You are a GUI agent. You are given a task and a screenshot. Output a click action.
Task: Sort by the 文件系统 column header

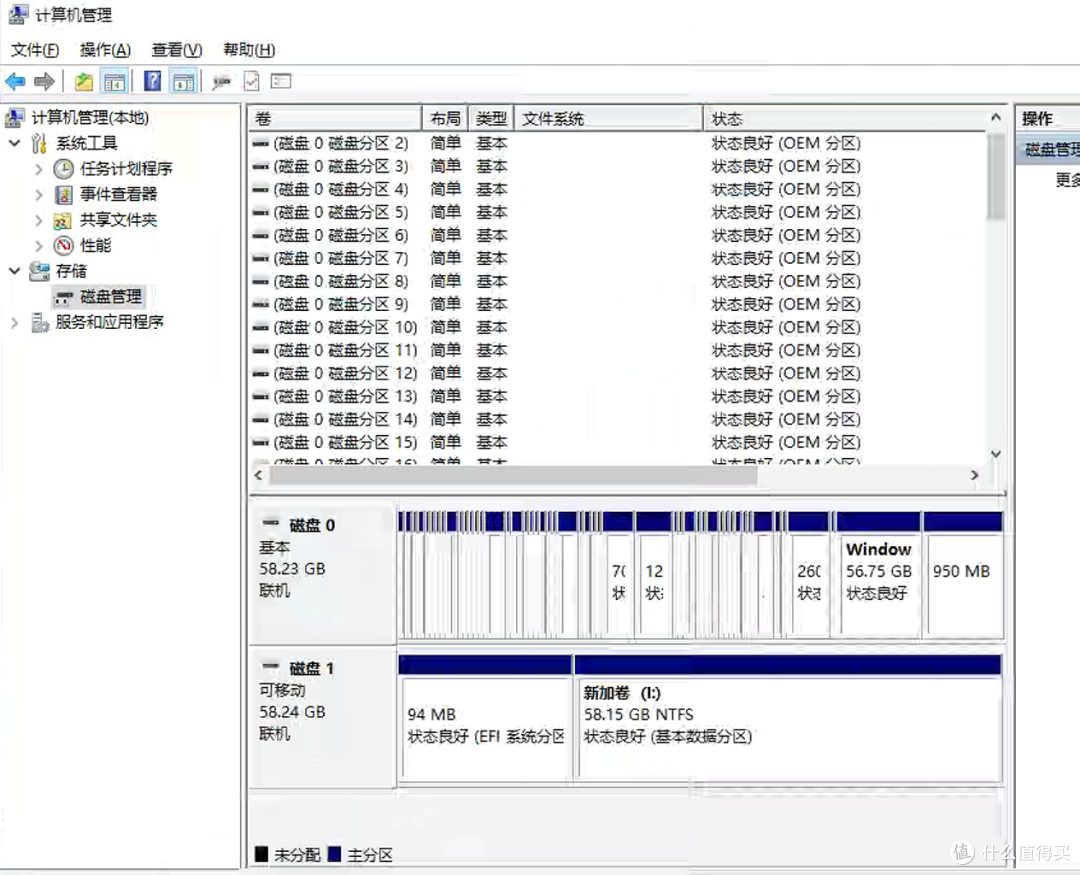(x=608, y=119)
